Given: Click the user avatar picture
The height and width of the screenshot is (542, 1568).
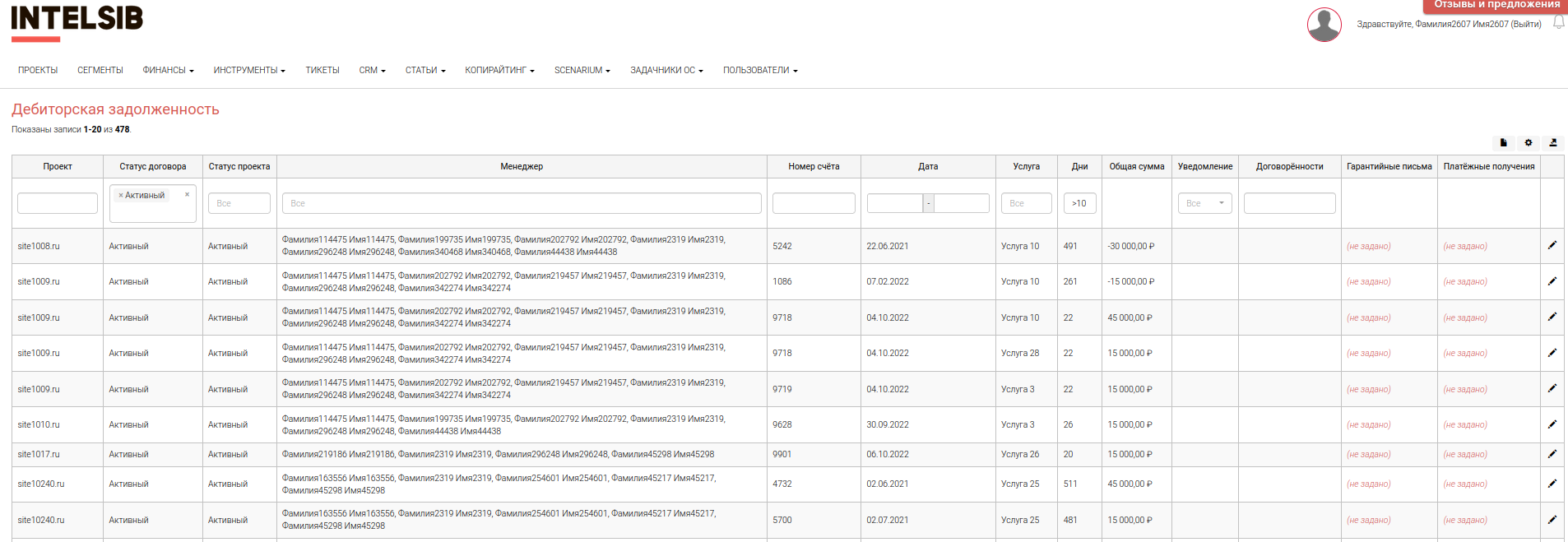Looking at the screenshot, I should click(1324, 25).
